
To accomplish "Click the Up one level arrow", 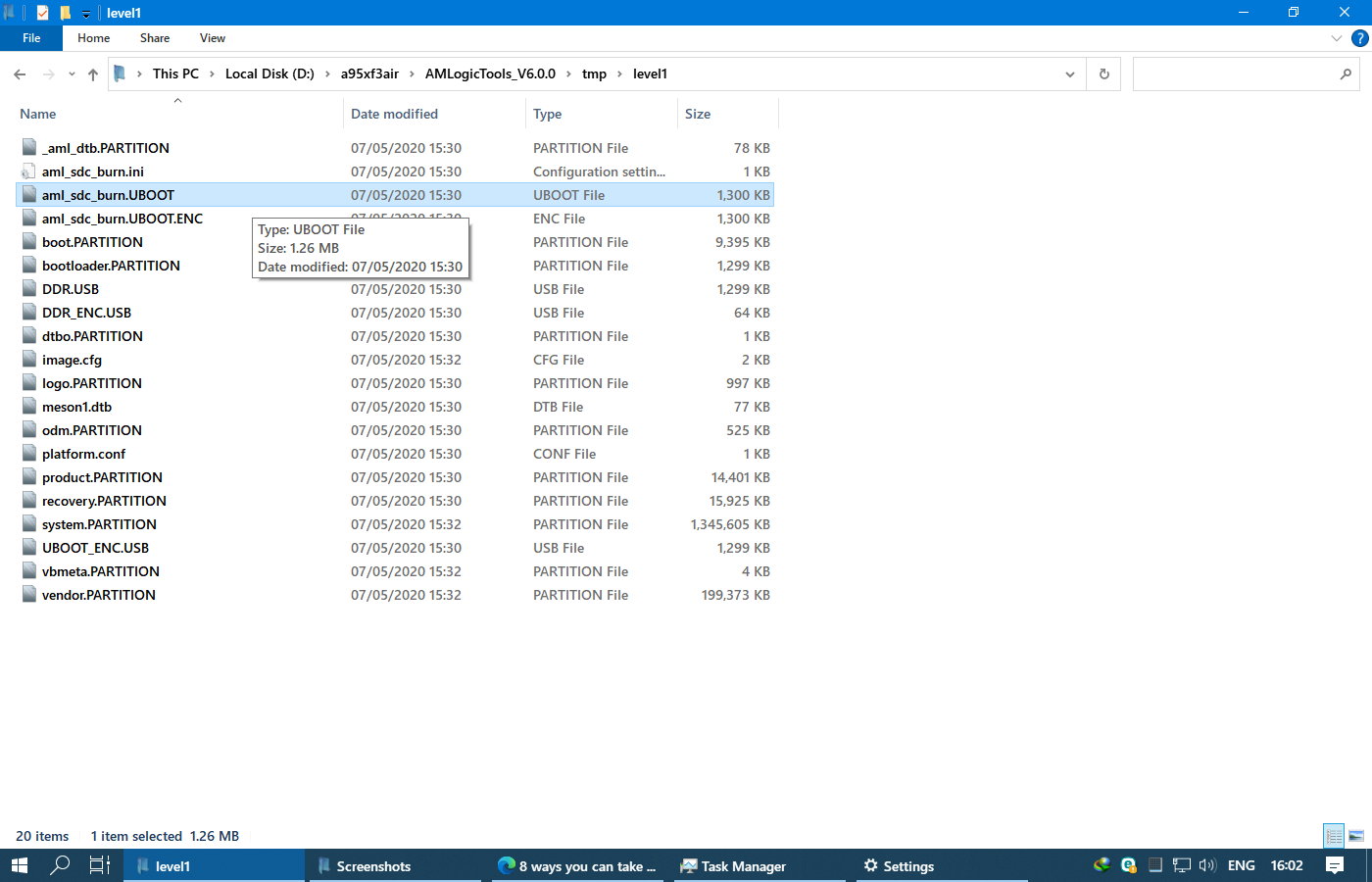I will (93, 74).
